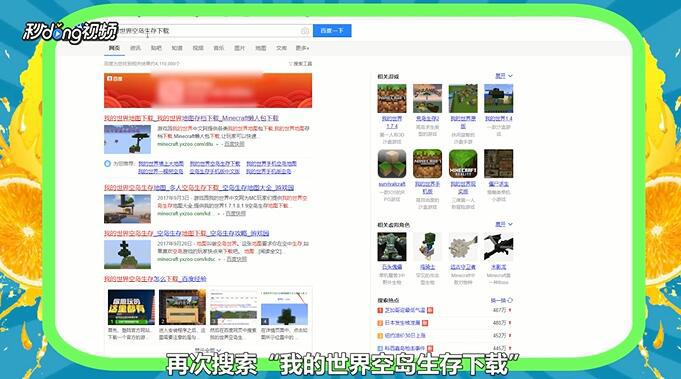The image size is (681, 379).
Task: Click the 百度一下 search button
Action: 332,31
